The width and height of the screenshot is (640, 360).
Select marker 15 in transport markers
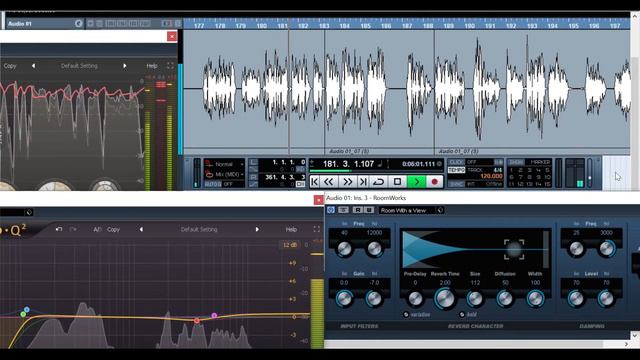[x=547, y=184]
